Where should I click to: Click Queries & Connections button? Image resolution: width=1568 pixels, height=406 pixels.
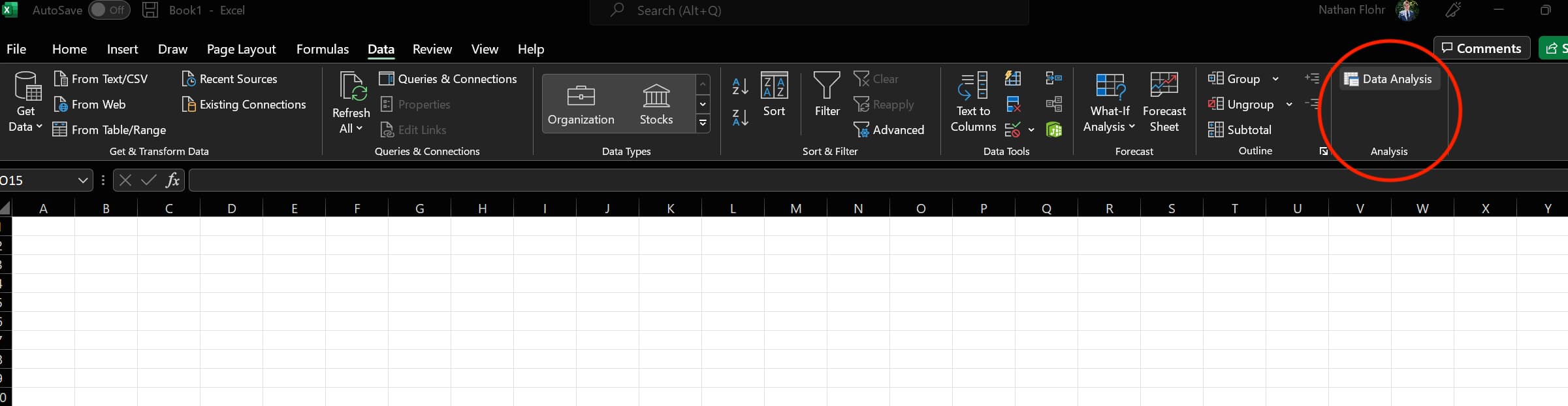click(448, 79)
